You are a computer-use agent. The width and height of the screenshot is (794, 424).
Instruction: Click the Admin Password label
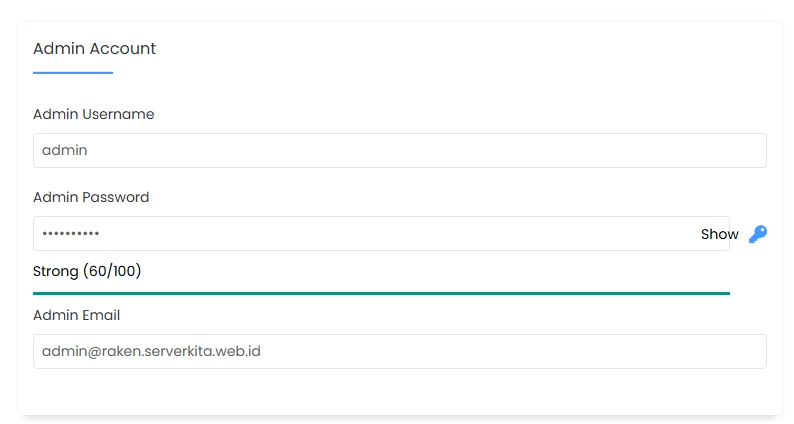(x=91, y=197)
